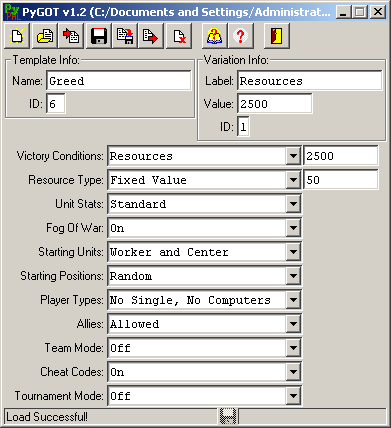Click the floppy disk icon in status bar
The height and width of the screenshot is (428, 391).
pos(228,416)
